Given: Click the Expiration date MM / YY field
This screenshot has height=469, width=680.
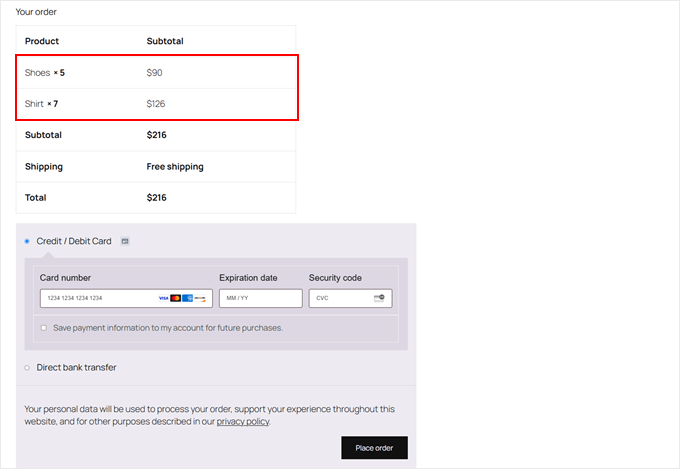Looking at the screenshot, I should pyautogui.click(x=259, y=298).
